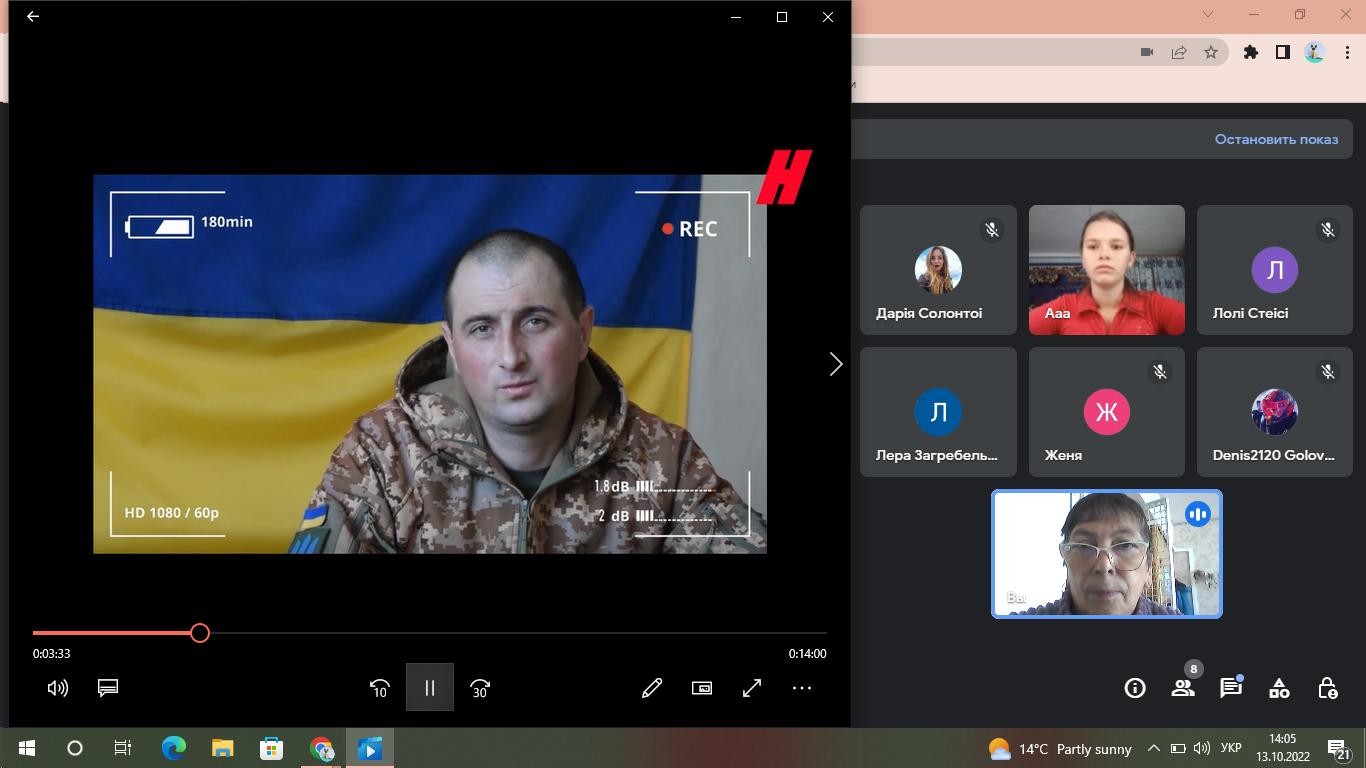Go back with the player's arrow
The width and height of the screenshot is (1366, 768).
click(x=33, y=17)
